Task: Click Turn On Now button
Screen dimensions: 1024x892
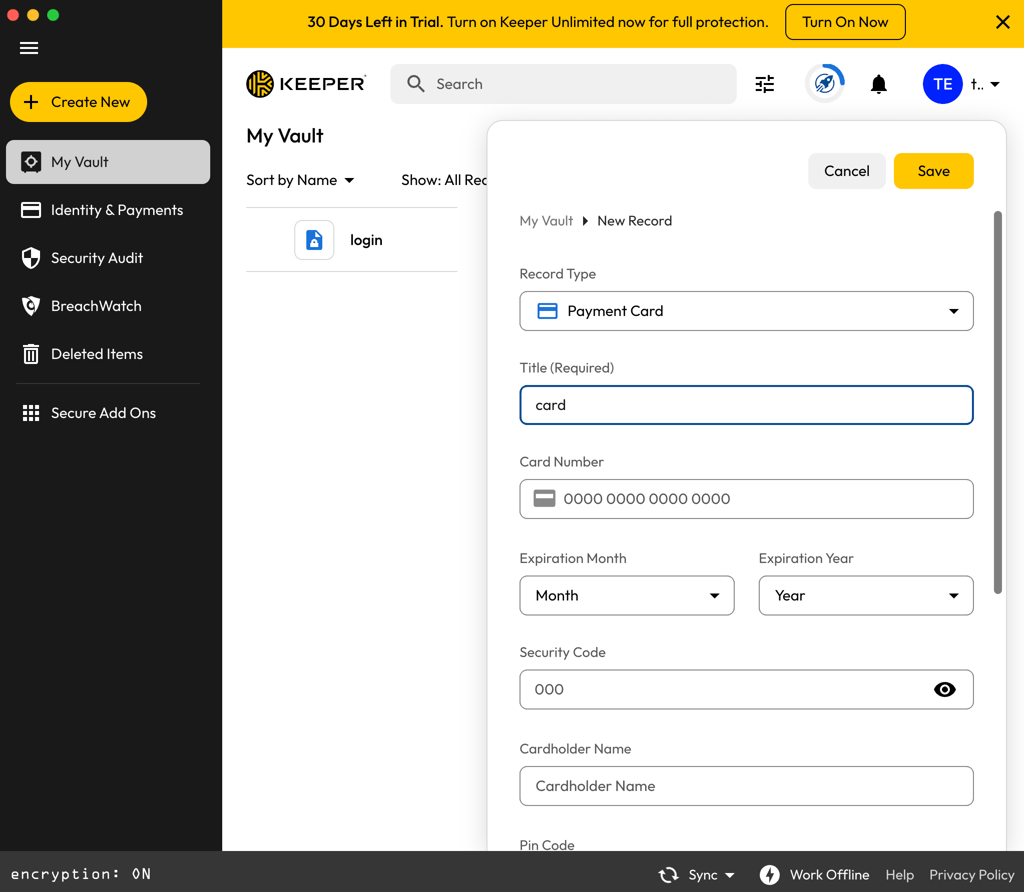Action: tap(845, 22)
